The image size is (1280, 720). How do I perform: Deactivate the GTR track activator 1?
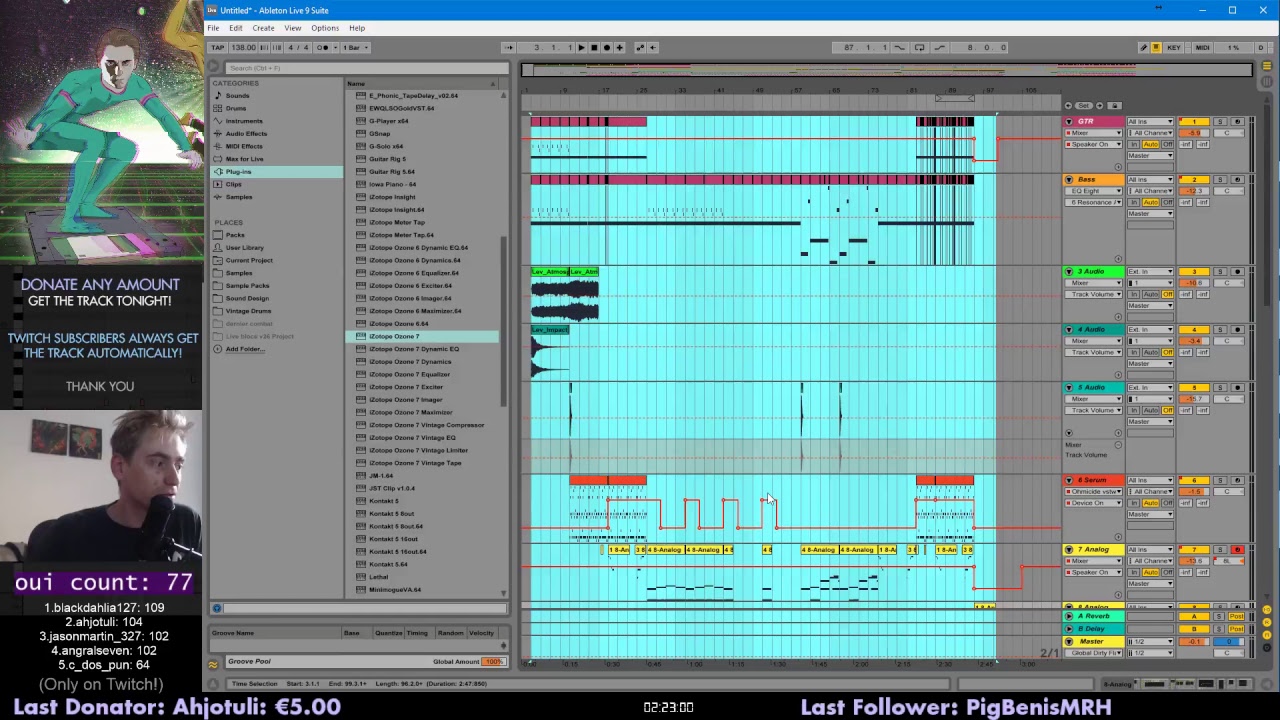(x=1193, y=122)
